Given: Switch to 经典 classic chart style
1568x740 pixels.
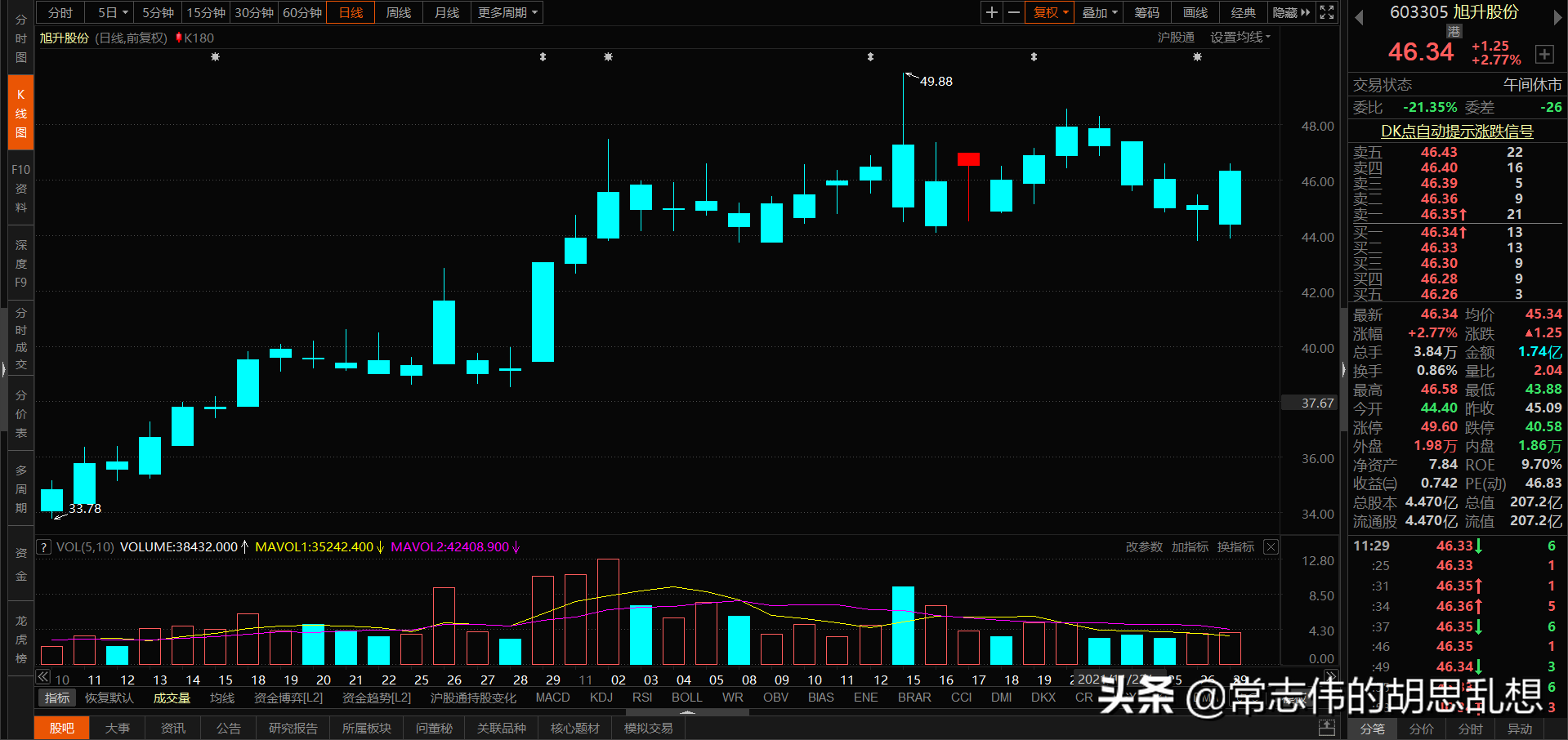Looking at the screenshot, I should (x=1243, y=12).
